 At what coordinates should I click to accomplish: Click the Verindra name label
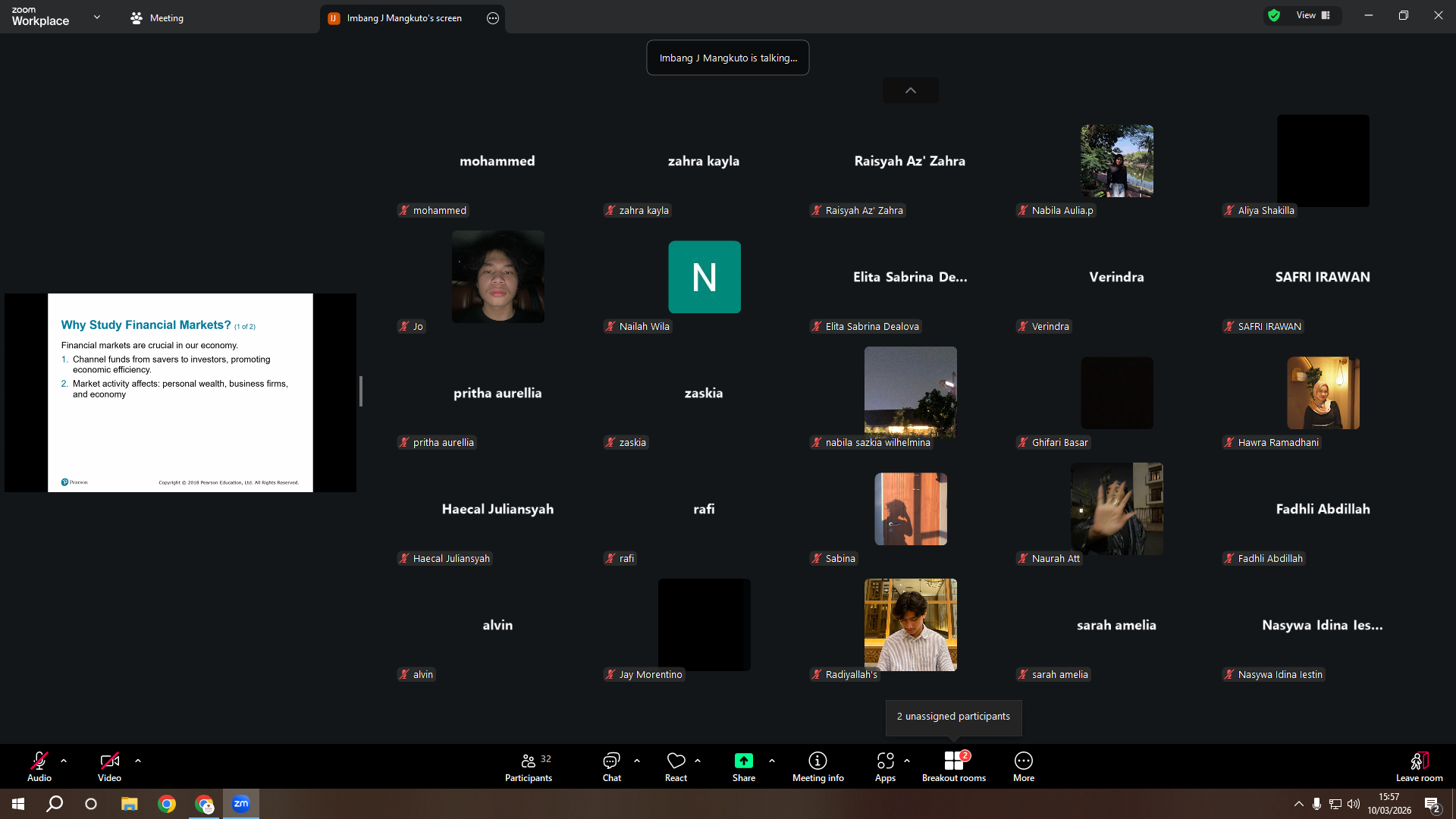point(1043,326)
